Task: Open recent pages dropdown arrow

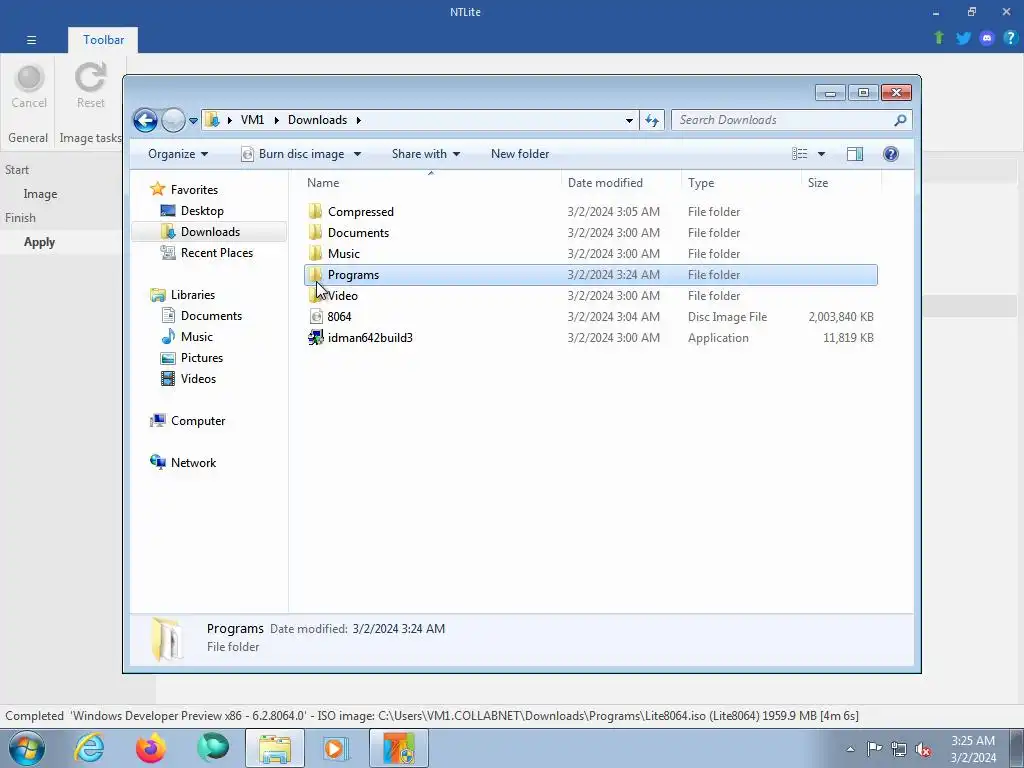Action: [x=193, y=121]
